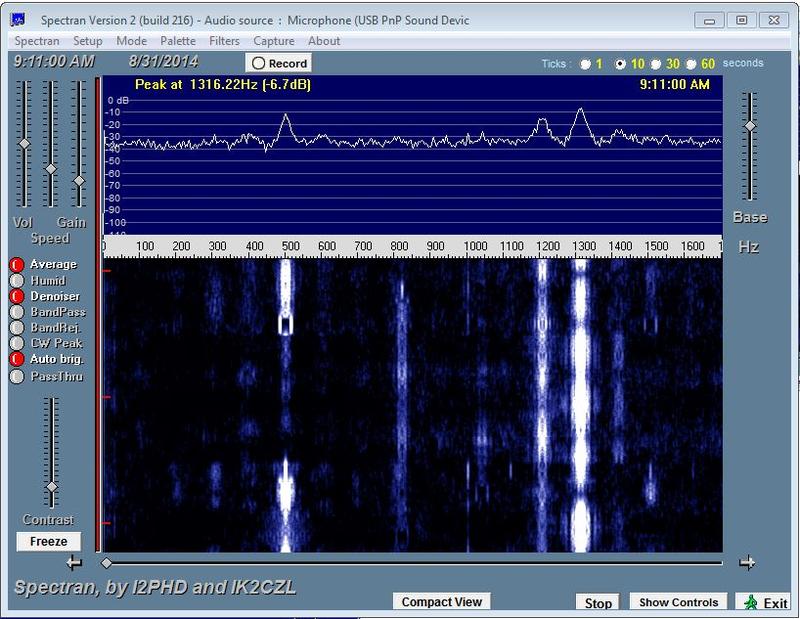Click the 500 Hz mark on frequency ruler

[x=290, y=246]
